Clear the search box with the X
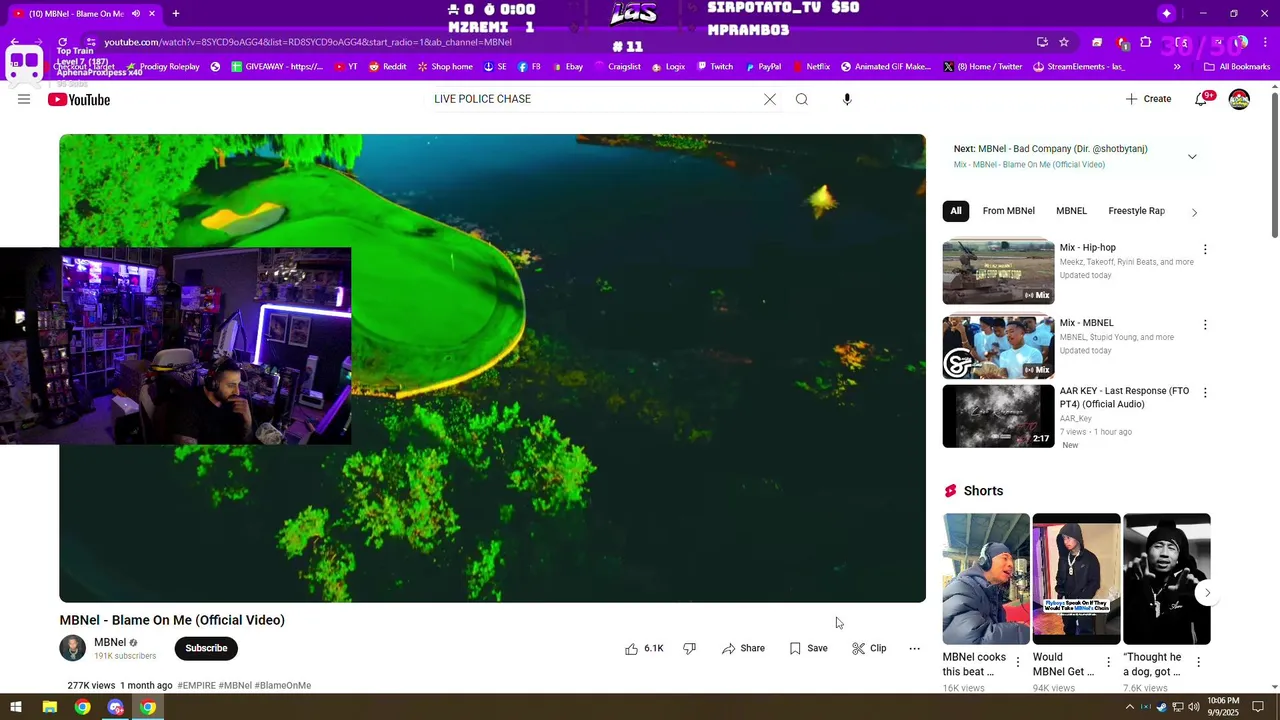This screenshot has width=1280, height=720. pyautogui.click(x=770, y=99)
